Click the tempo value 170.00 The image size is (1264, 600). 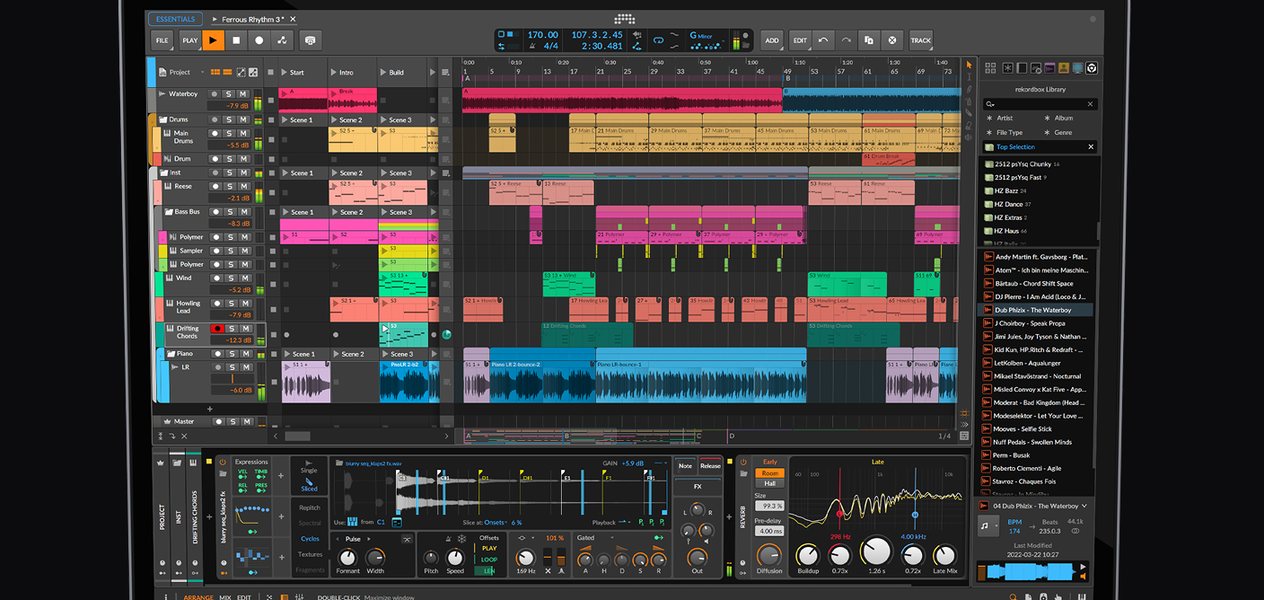click(542, 35)
